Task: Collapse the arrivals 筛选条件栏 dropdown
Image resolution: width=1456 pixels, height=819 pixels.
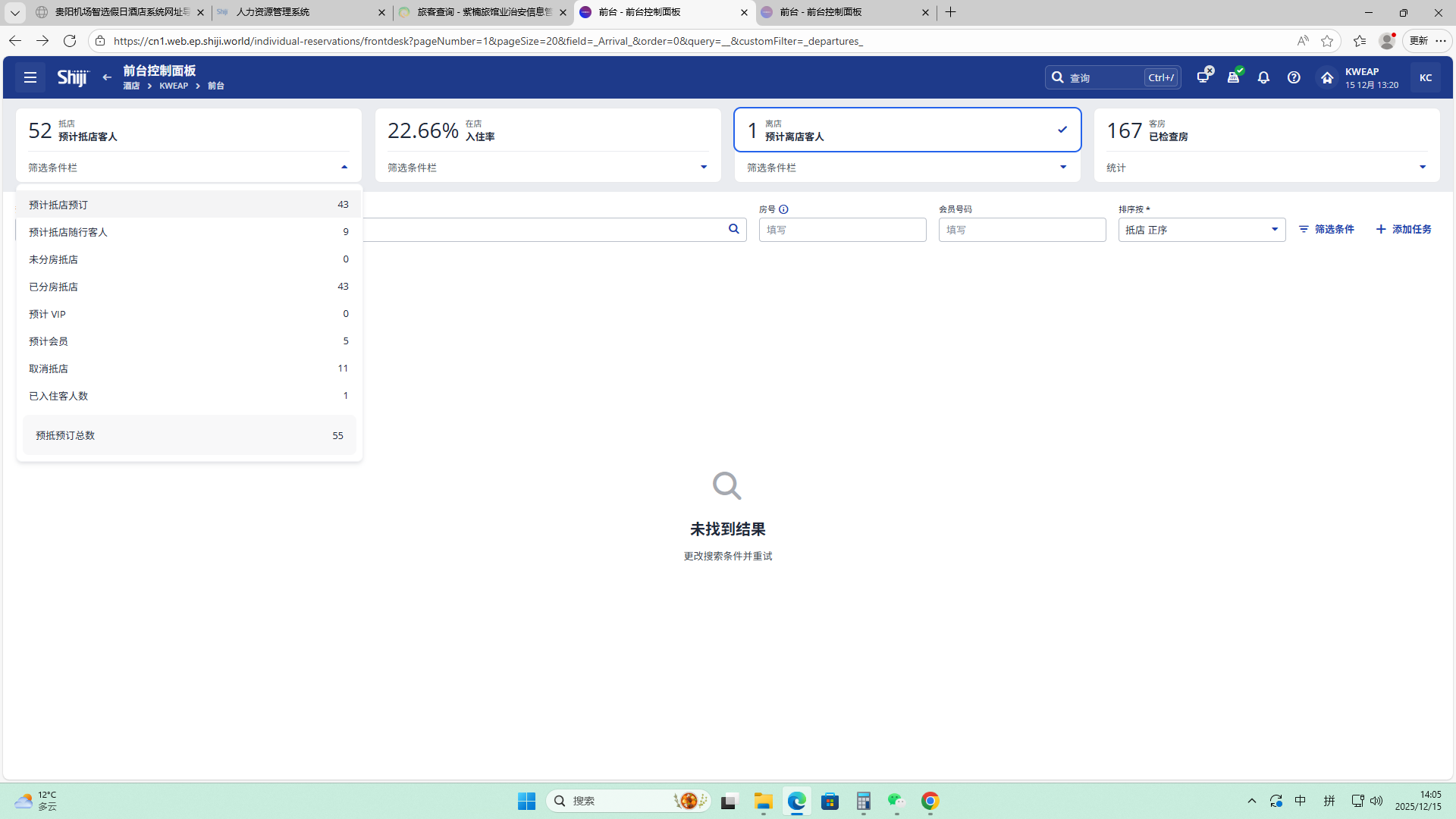Action: (344, 168)
